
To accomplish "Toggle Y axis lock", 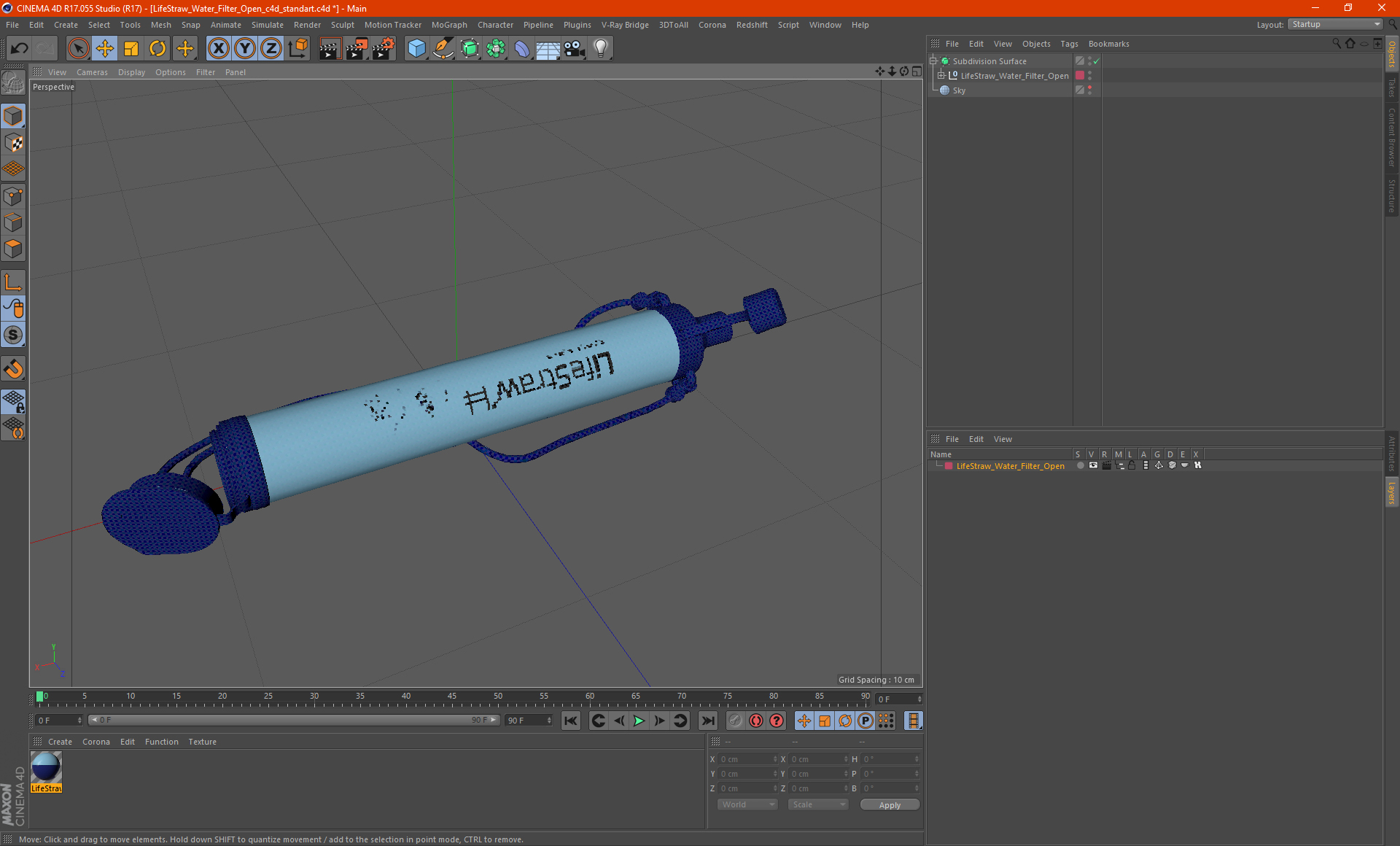I will pyautogui.click(x=245, y=49).
